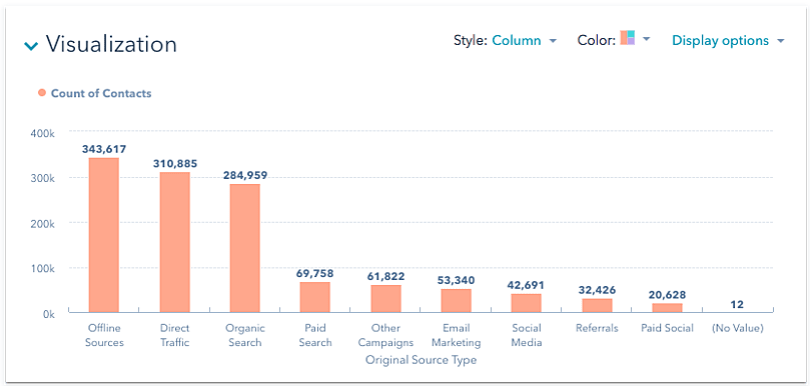The width and height of the screenshot is (810, 386).
Task: Click the Visualization heading text
Action: tap(112, 44)
